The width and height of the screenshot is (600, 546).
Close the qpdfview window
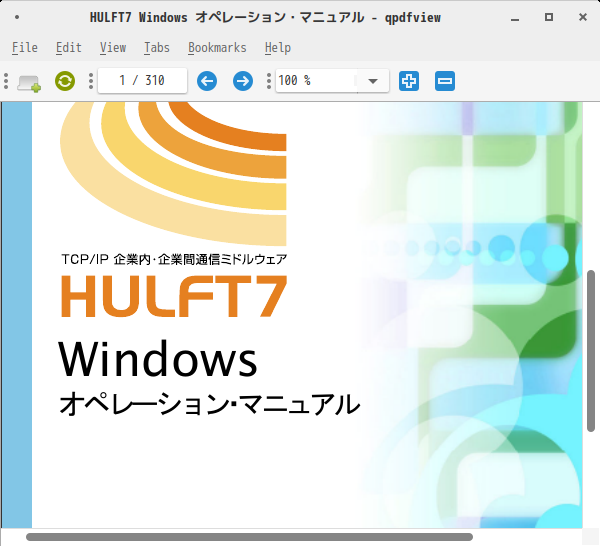pyautogui.click(x=583, y=17)
